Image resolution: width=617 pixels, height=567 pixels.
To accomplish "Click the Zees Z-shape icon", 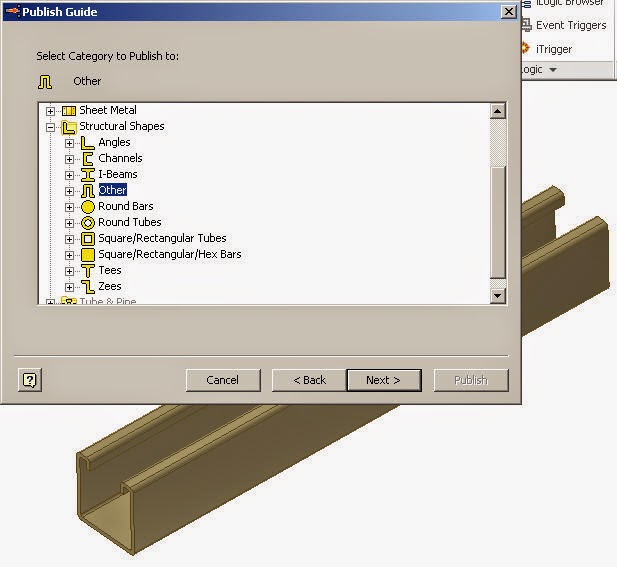I will pos(88,287).
